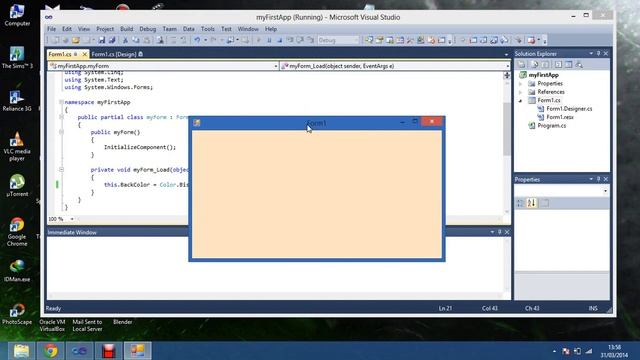Open the editor zoom 100 % dropdown
The height and width of the screenshot is (360, 640).
click(x=72, y=219)
